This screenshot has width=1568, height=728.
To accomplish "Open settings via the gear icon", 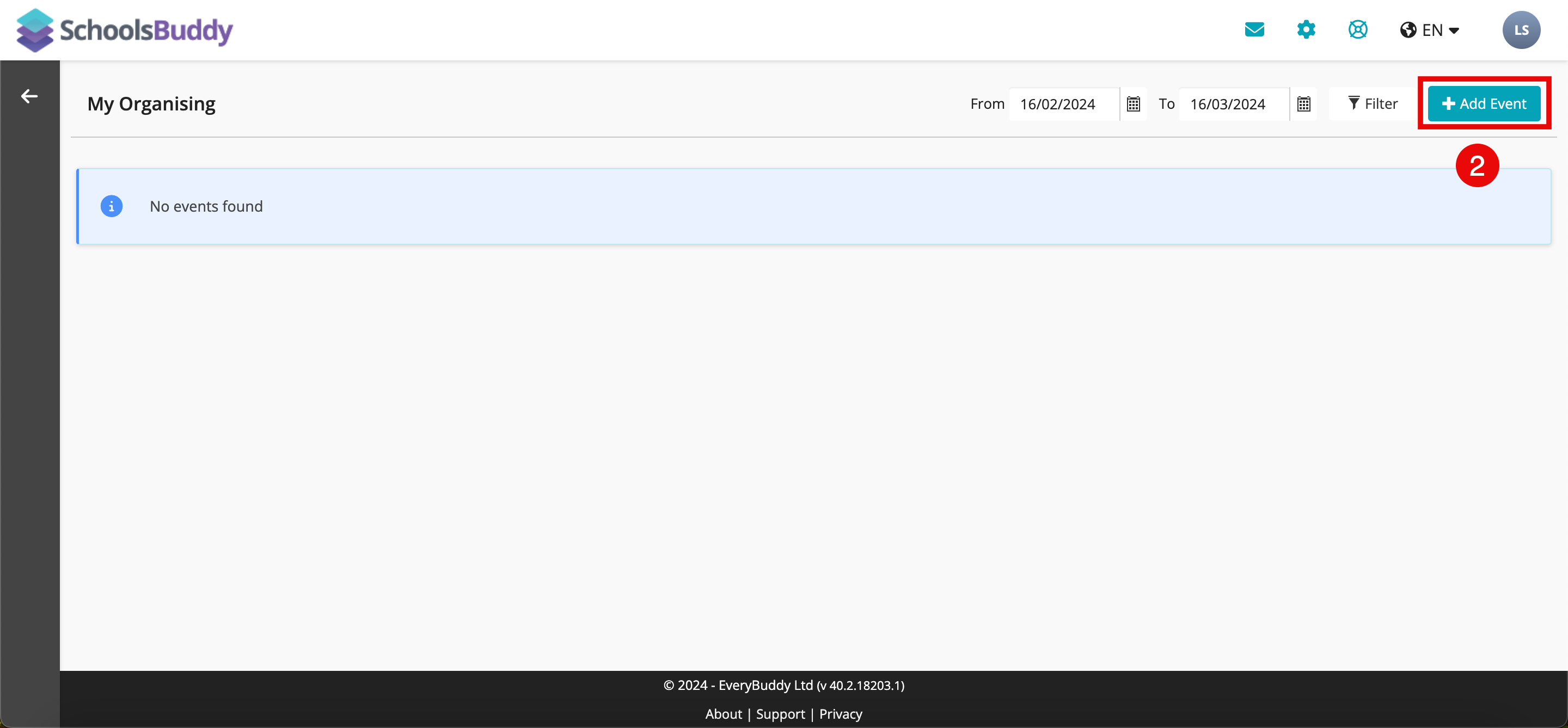I will tap(1306, 29).
